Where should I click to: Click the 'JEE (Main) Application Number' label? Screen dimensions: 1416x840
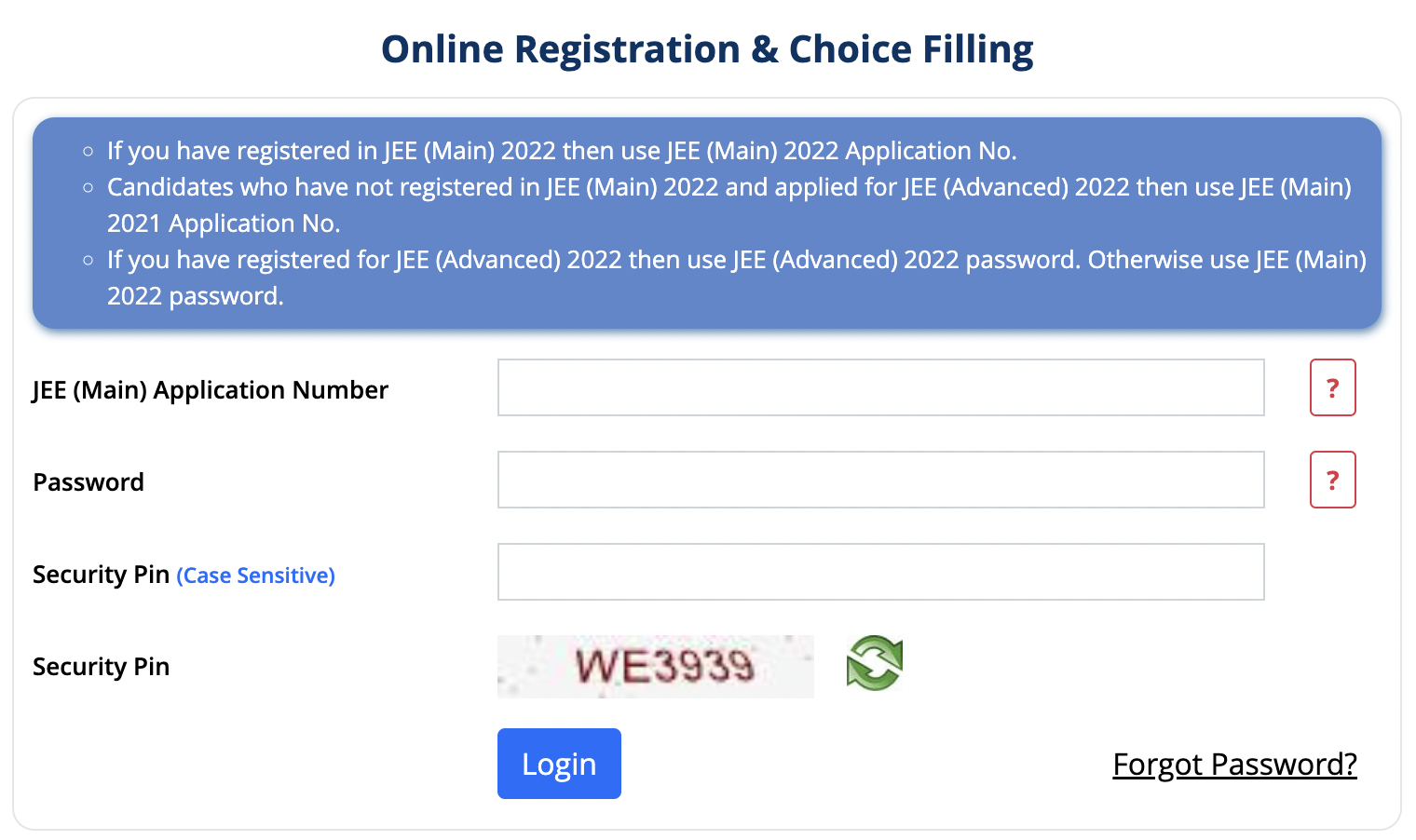point(211,390)
